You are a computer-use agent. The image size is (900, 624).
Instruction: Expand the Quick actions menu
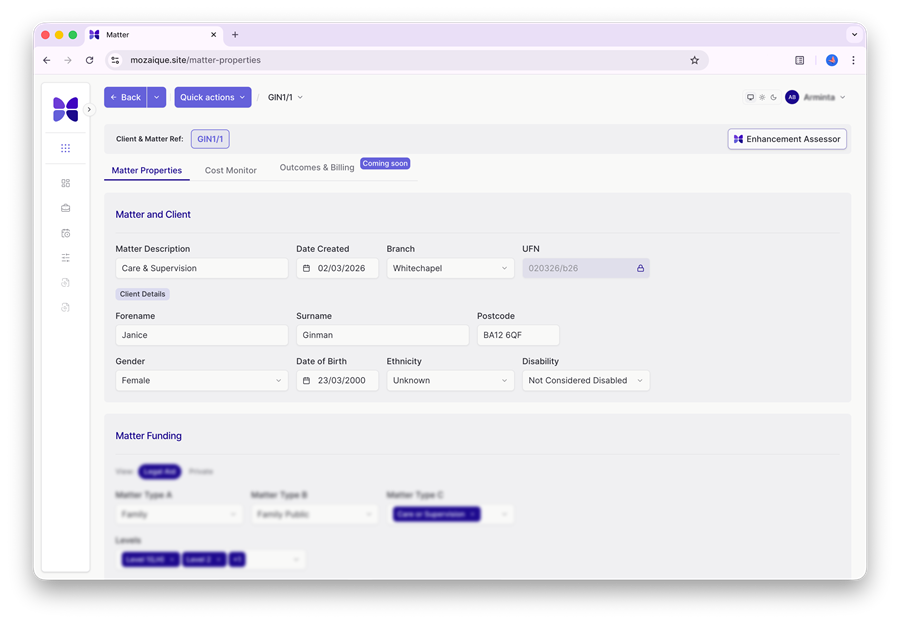pos(212,98)
